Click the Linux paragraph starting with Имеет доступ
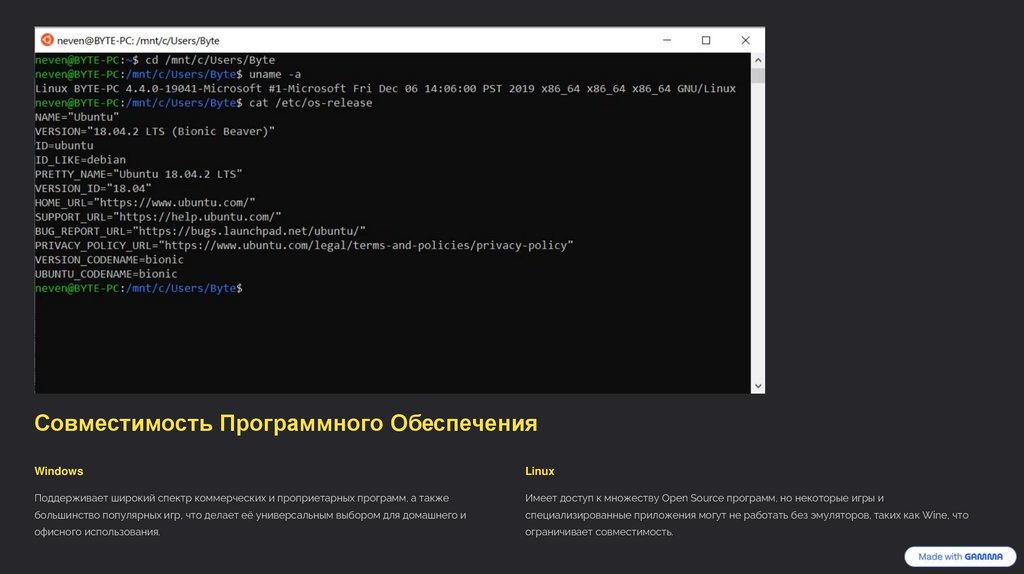This screenshot has height=574, width=1024. point(746,515)
